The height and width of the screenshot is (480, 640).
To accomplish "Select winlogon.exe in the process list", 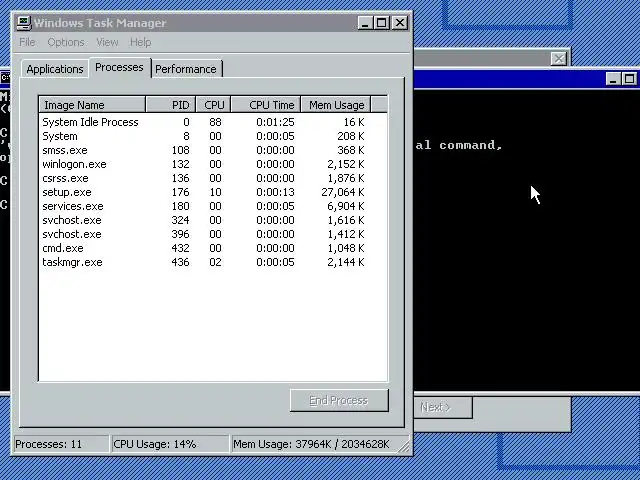I will (x=74, y=164).
